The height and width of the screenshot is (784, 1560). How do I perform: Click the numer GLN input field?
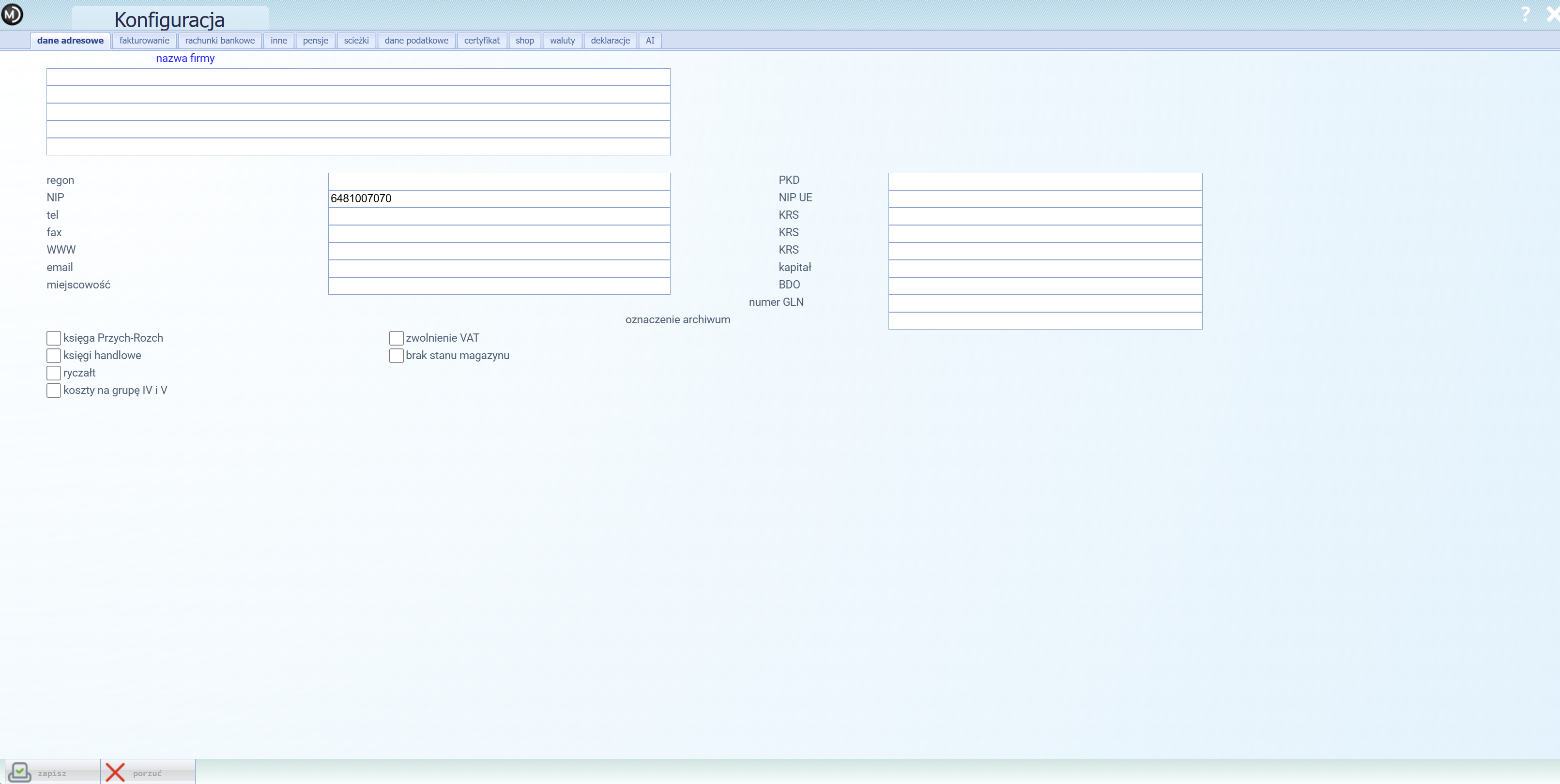click(1045, 303)
